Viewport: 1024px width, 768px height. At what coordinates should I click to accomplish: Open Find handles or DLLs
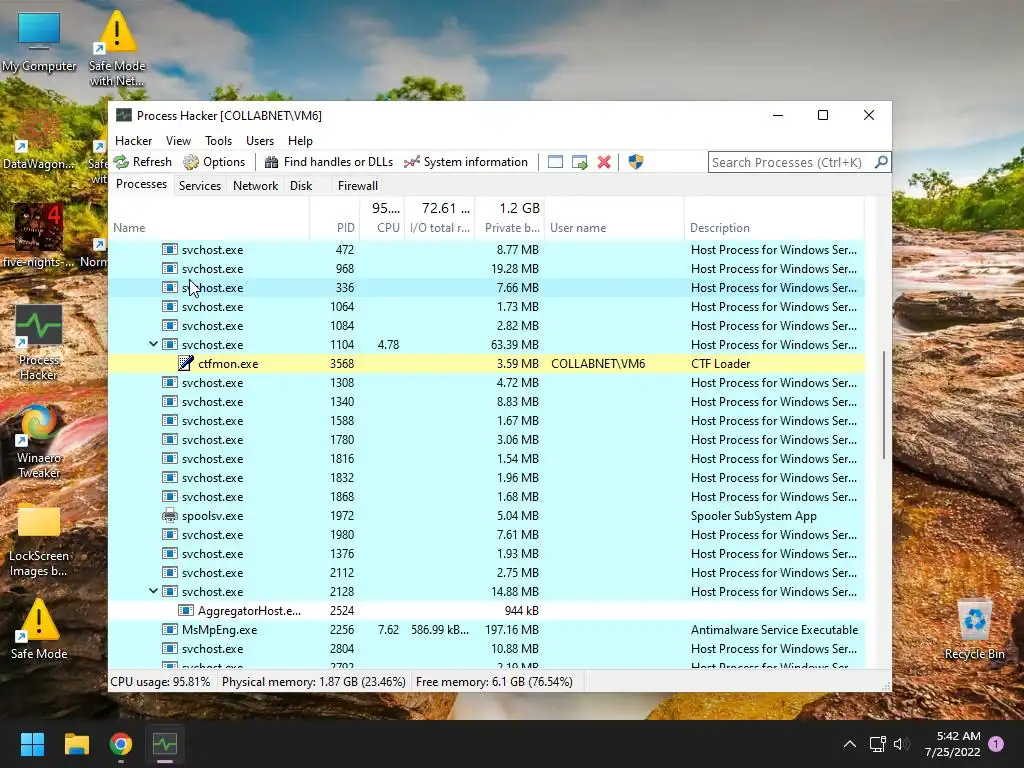tap(328, 162)
